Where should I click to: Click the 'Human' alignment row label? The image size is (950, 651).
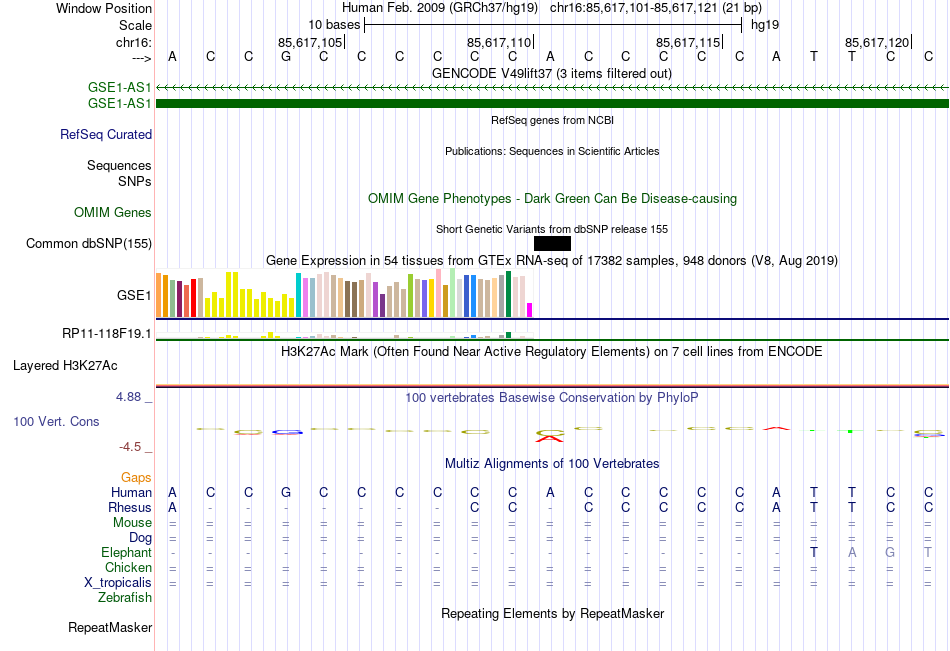pos(131,492)
